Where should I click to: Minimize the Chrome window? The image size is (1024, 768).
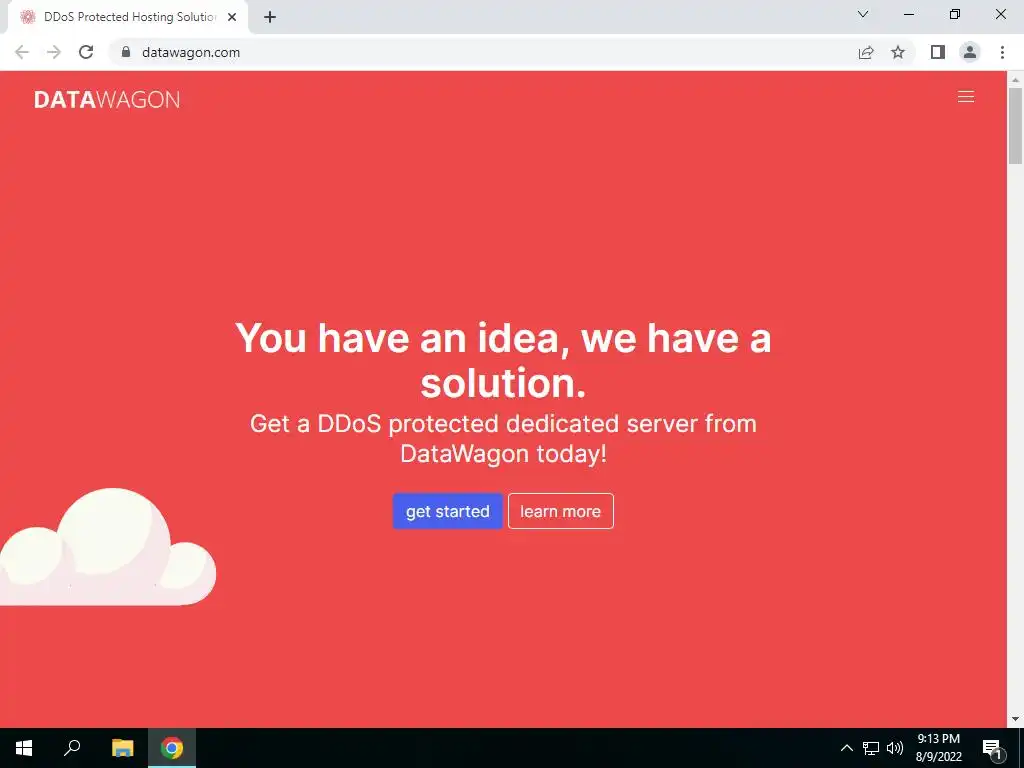click(908, 14)
